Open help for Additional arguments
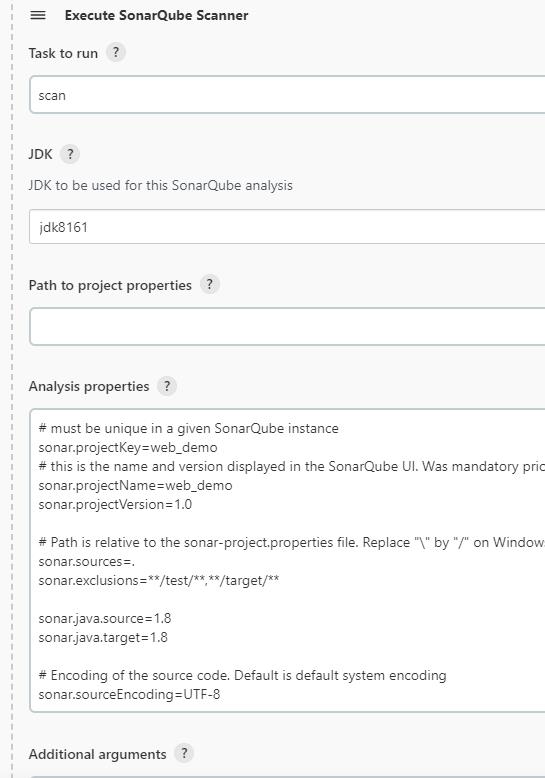This screenshot has height=778, width=545. (184, 753)
